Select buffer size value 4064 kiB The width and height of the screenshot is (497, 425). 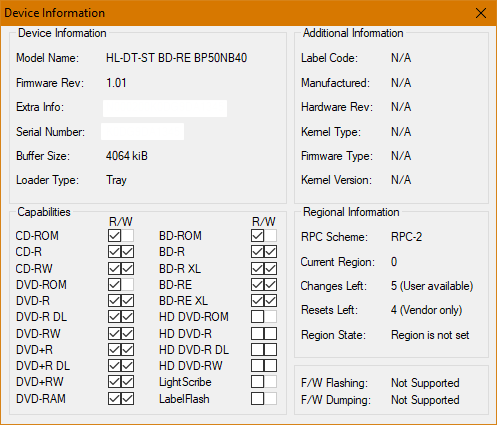point(127,156)
